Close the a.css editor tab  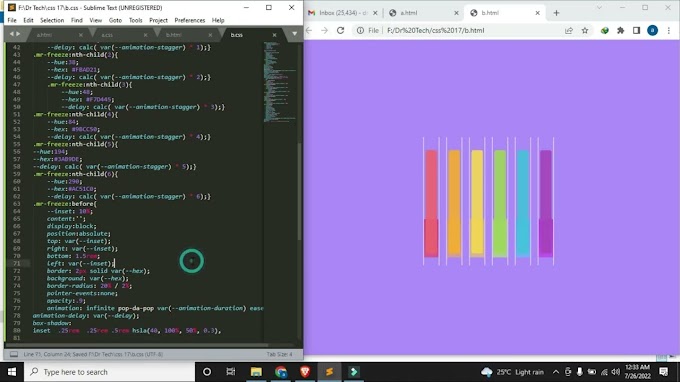145,35
